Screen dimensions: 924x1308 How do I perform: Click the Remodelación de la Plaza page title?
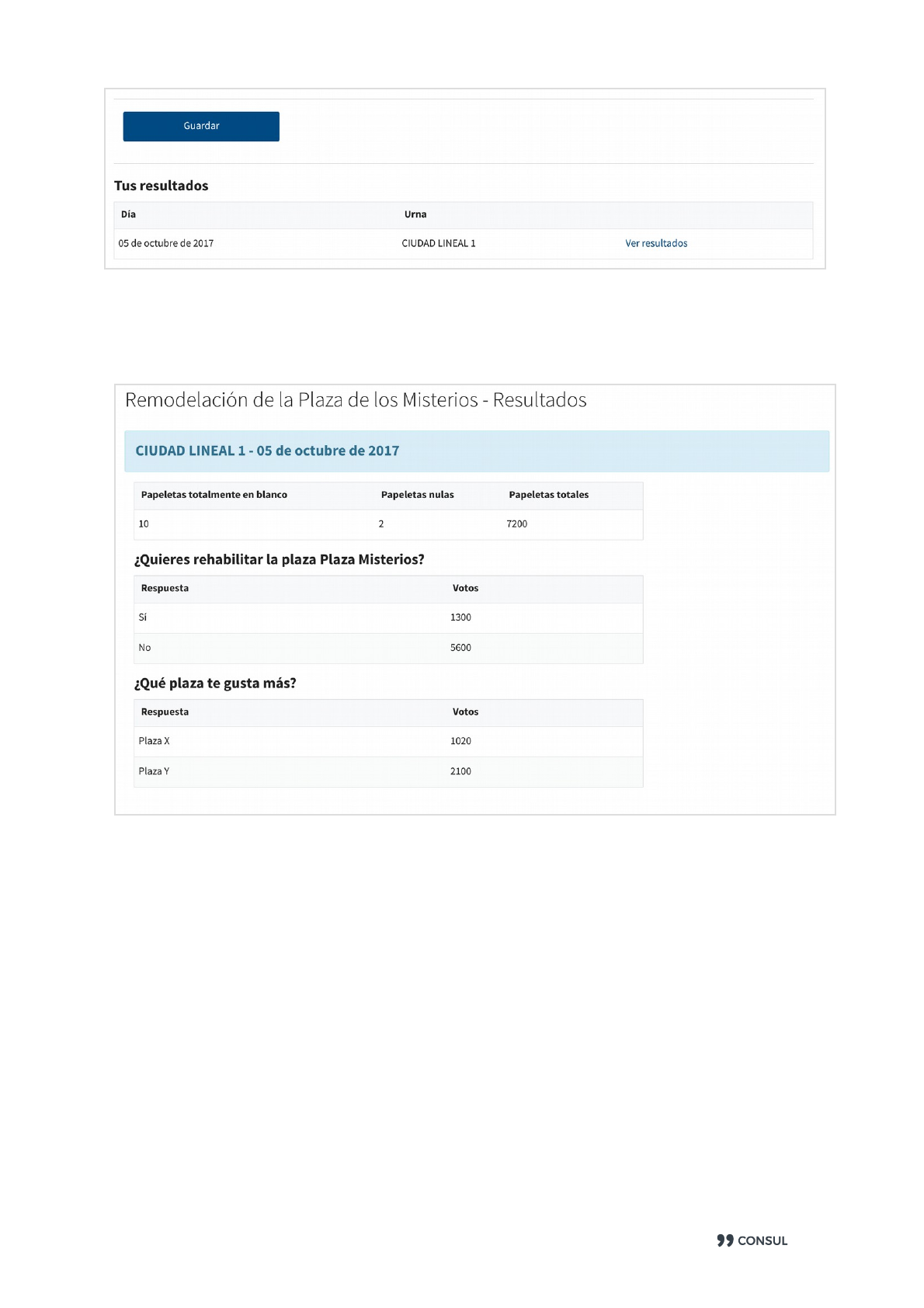[x=356, y=401]
